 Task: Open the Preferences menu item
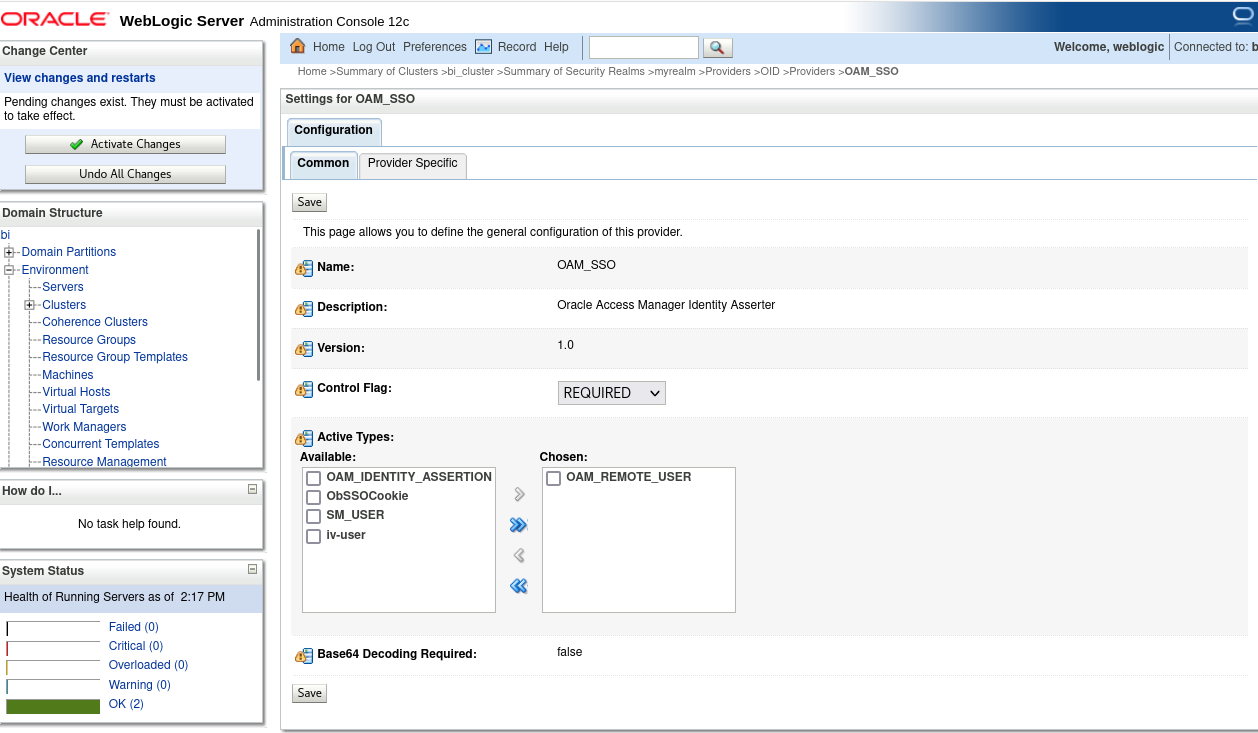[434, 47]
